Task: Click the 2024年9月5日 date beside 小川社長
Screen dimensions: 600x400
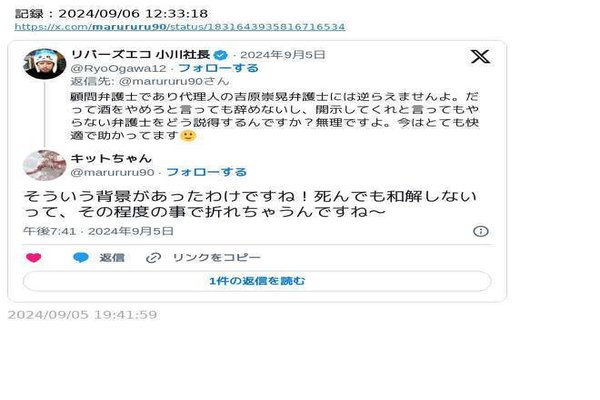Action: tap(282, 55)
